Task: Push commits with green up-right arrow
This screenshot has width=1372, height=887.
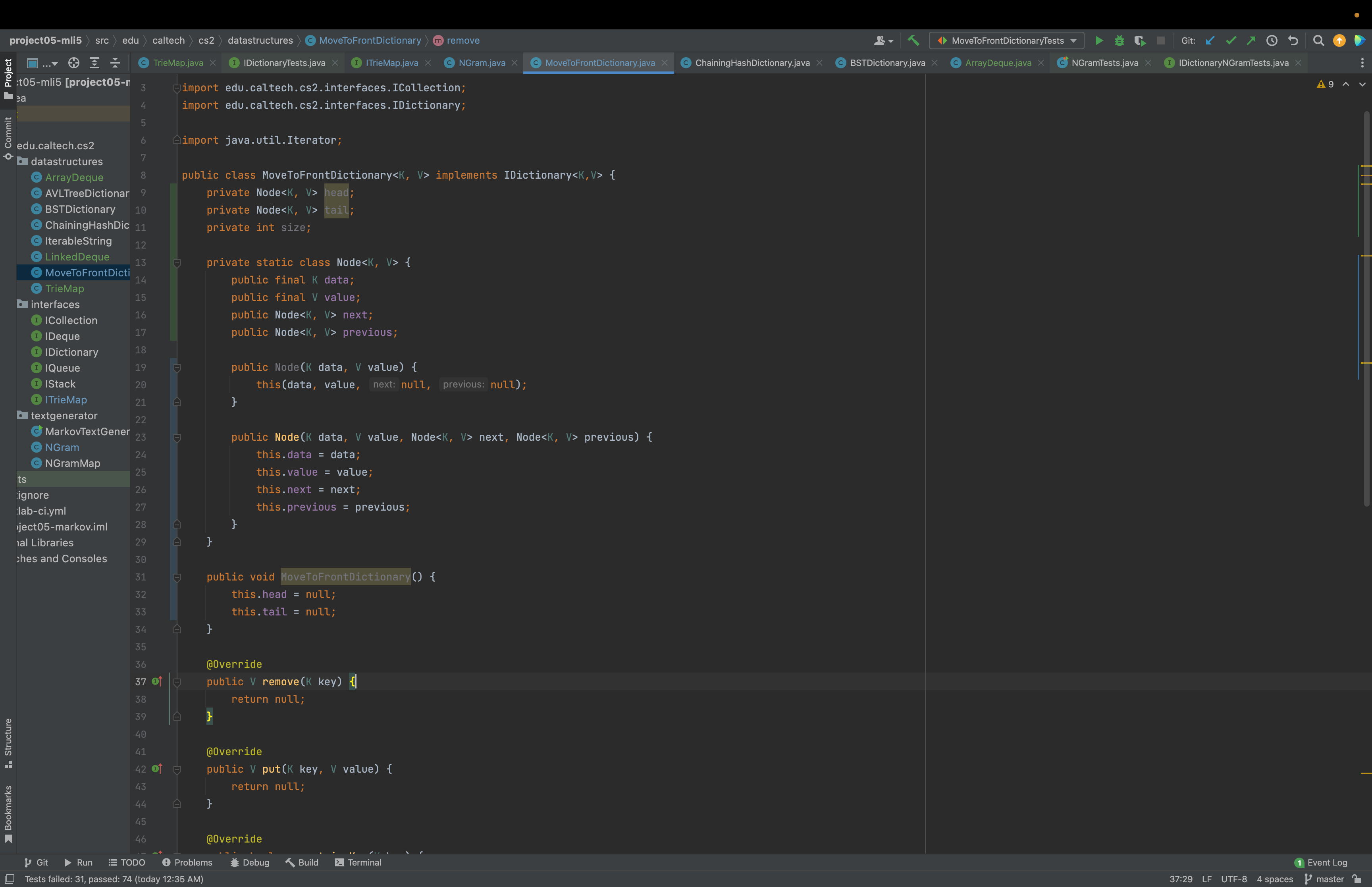Action: (x=1251, y=40)
